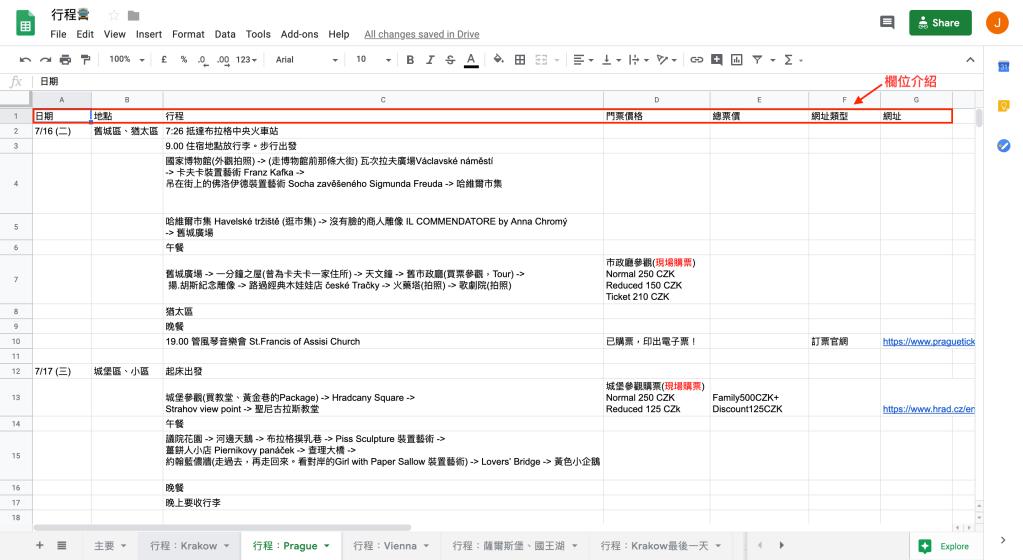Image resolution: width=1023 pixels, height=560 pixels.
Task: Select the paint format tool
Action: point(84,60)
